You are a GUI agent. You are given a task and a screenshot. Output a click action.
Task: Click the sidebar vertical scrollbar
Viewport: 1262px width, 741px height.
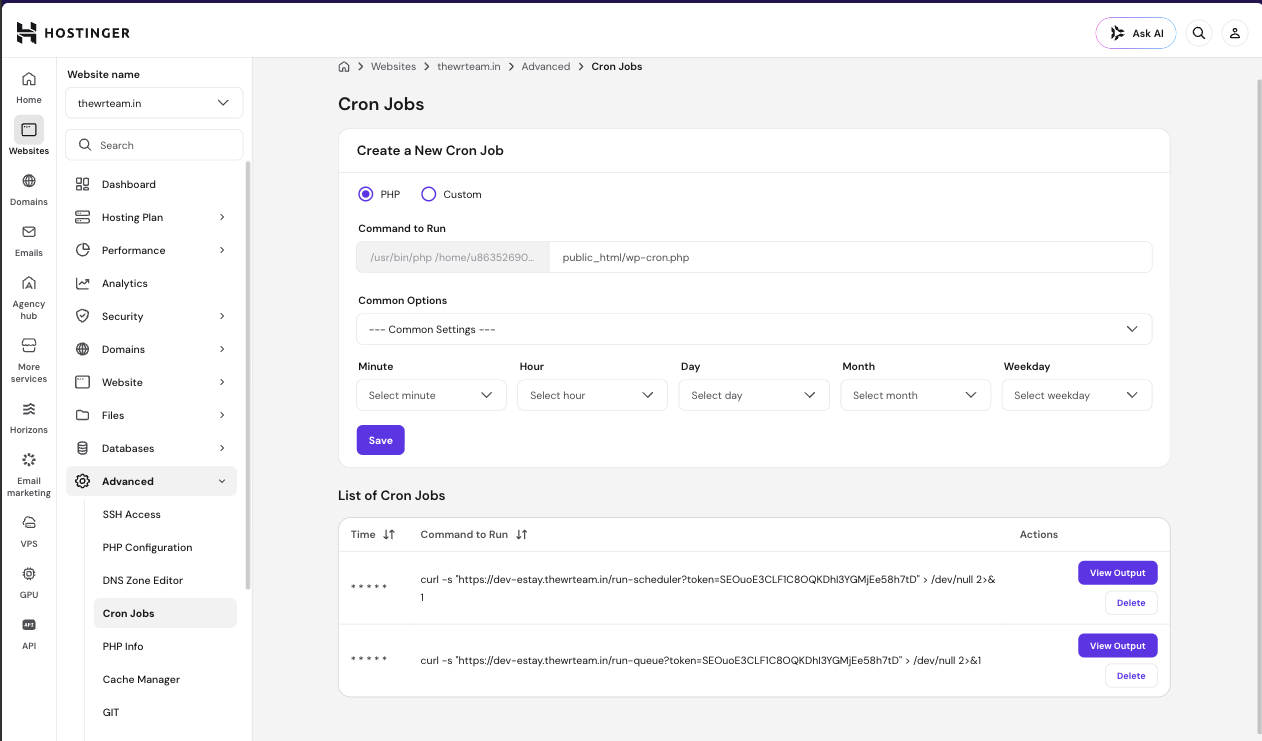[x=248, y=375]
